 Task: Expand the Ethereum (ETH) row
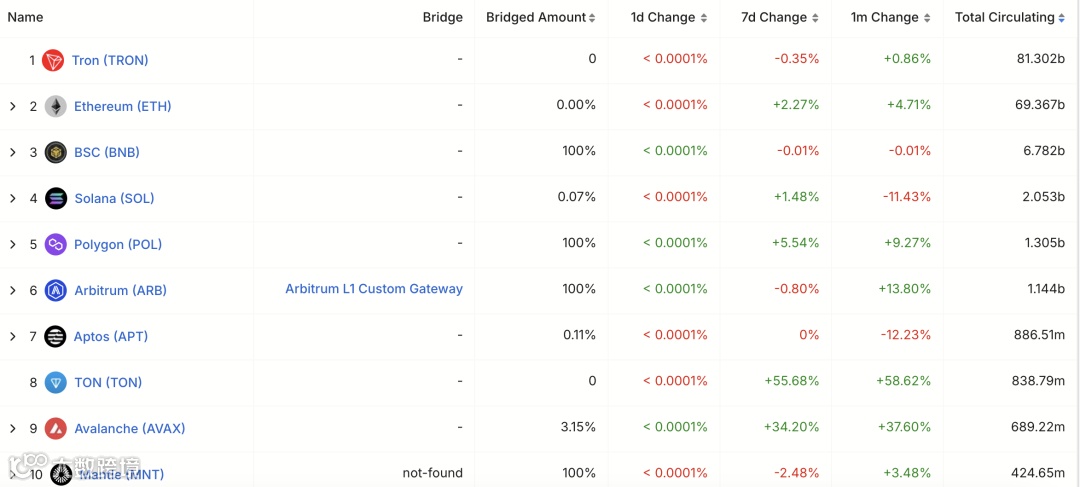coord(13,106)
